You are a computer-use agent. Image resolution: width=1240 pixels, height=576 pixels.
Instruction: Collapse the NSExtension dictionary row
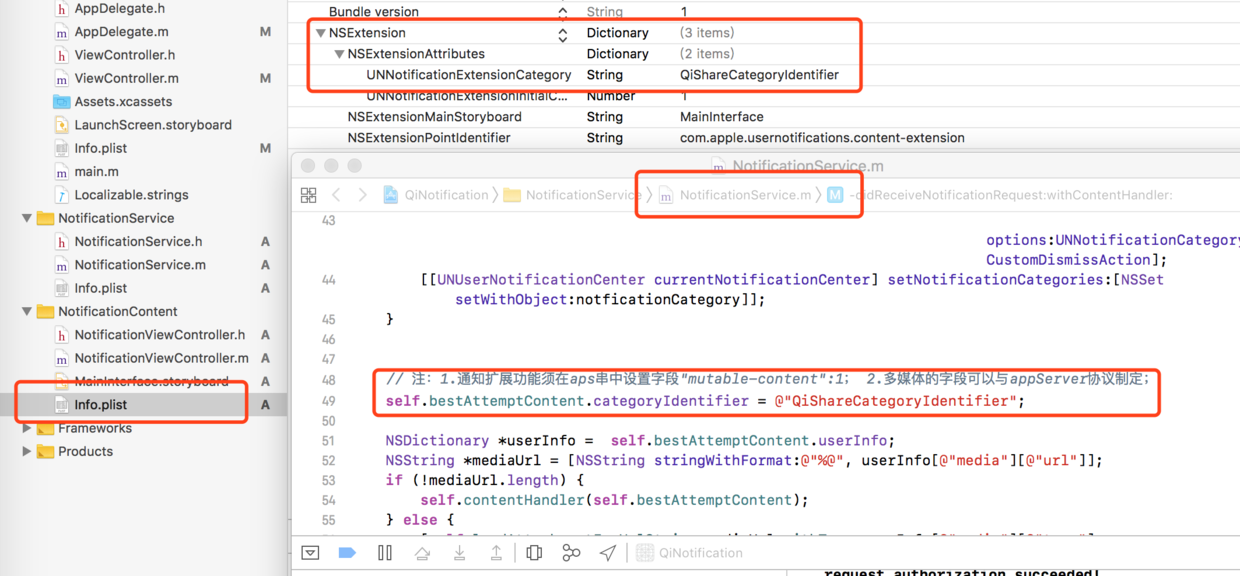322,32
